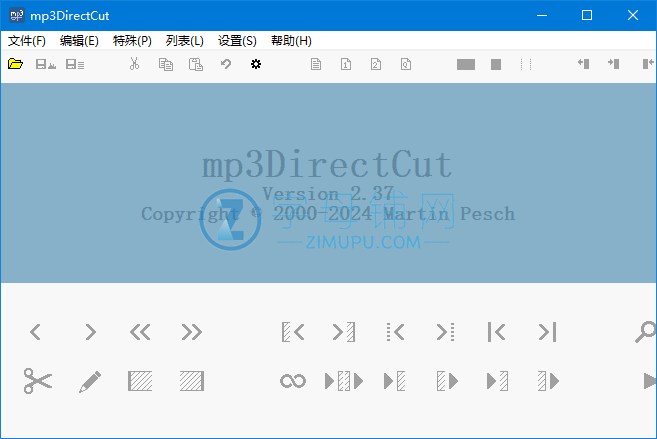This screenshot has width=657, height=439.
Task: Click the mp3DirectCut title bar app icon
Action: click(x=17, y=15)
